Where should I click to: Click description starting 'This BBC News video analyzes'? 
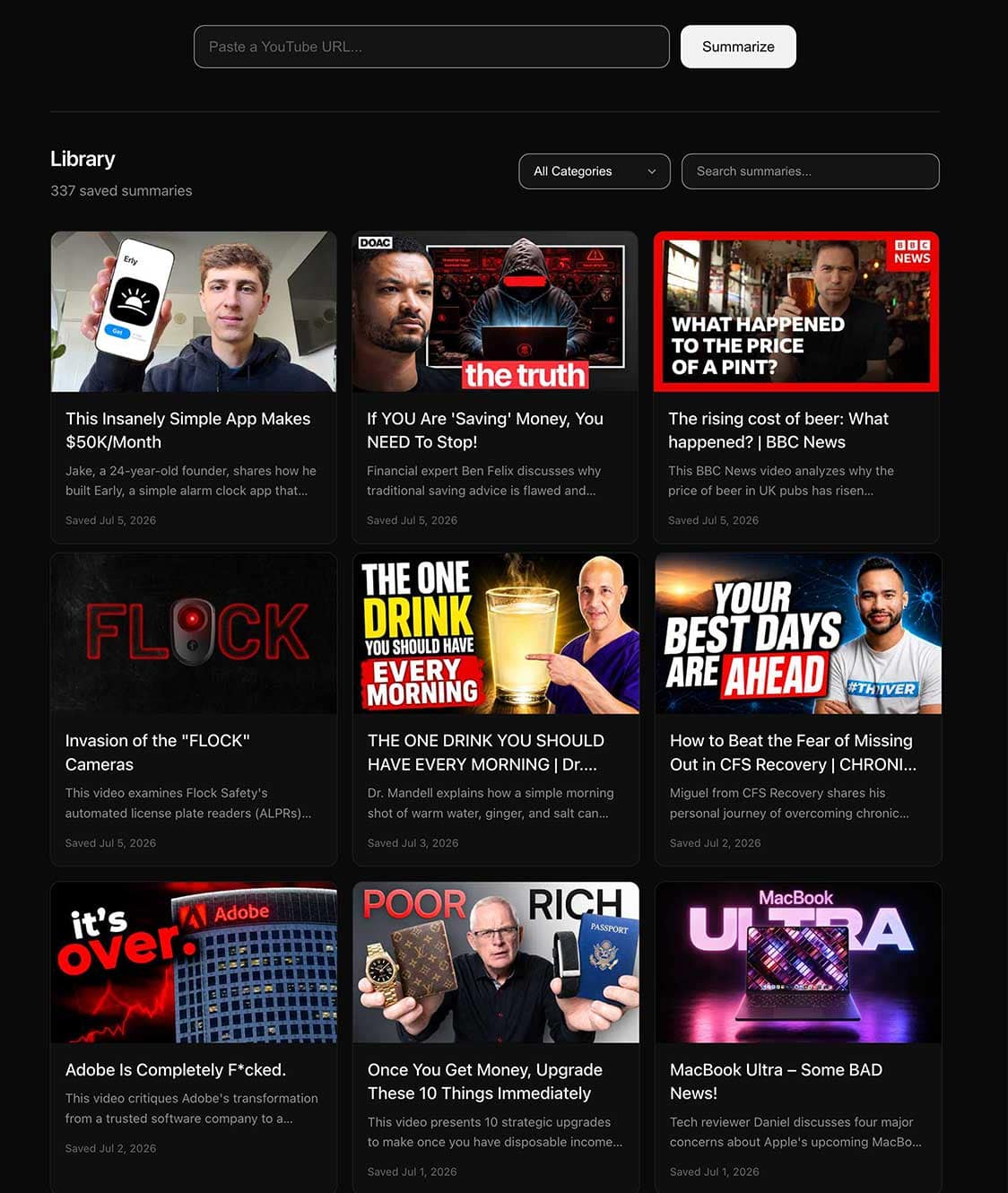781,481
